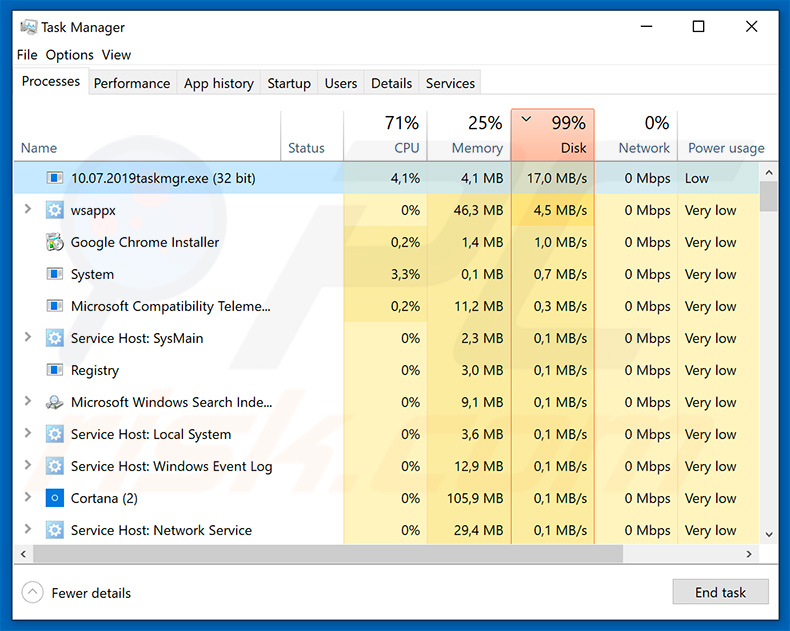This screenshot has width=790, height=631.
Task: Click the 29,4 MB memory value
Action: point(478,530)
